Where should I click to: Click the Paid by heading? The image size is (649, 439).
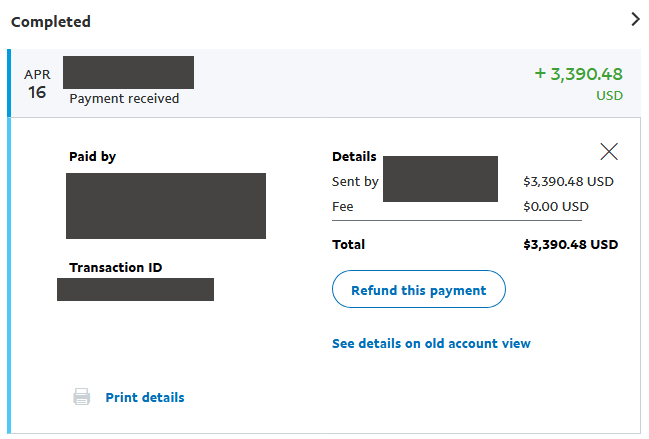[92, 157]
